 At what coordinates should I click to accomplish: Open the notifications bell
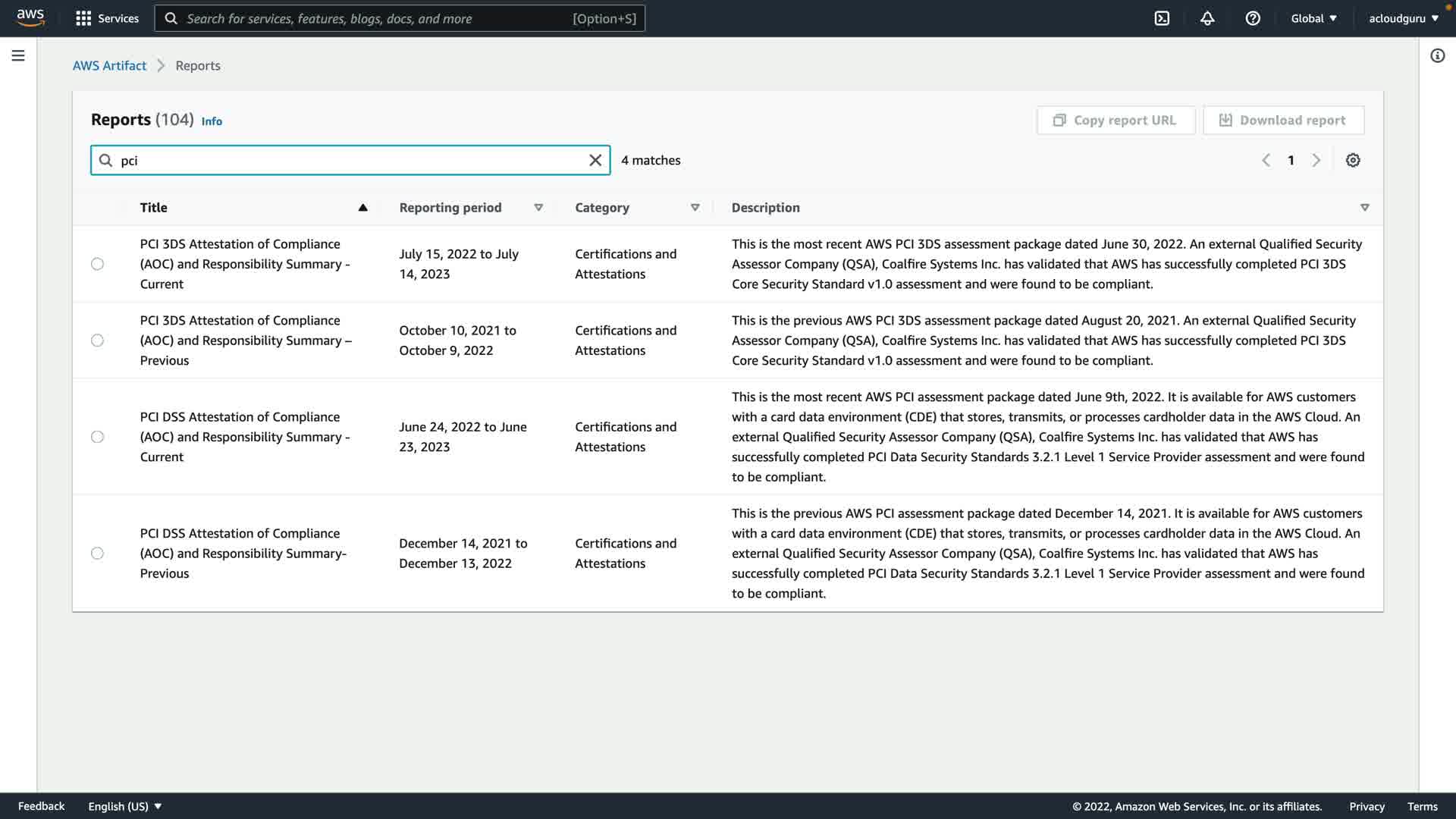click(x=1207, y=18)
